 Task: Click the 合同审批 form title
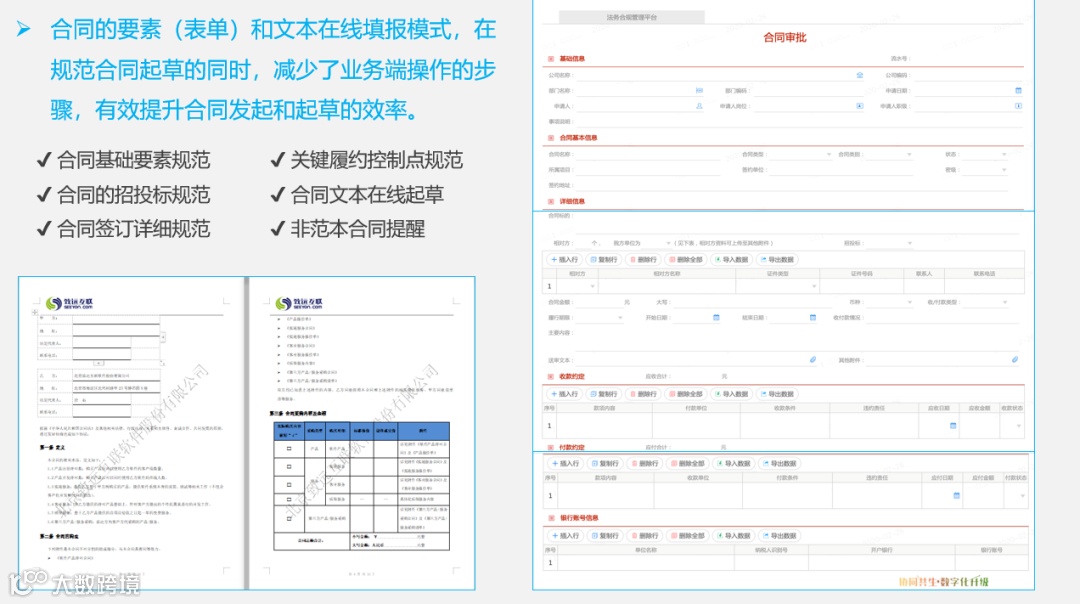point(785,37)
